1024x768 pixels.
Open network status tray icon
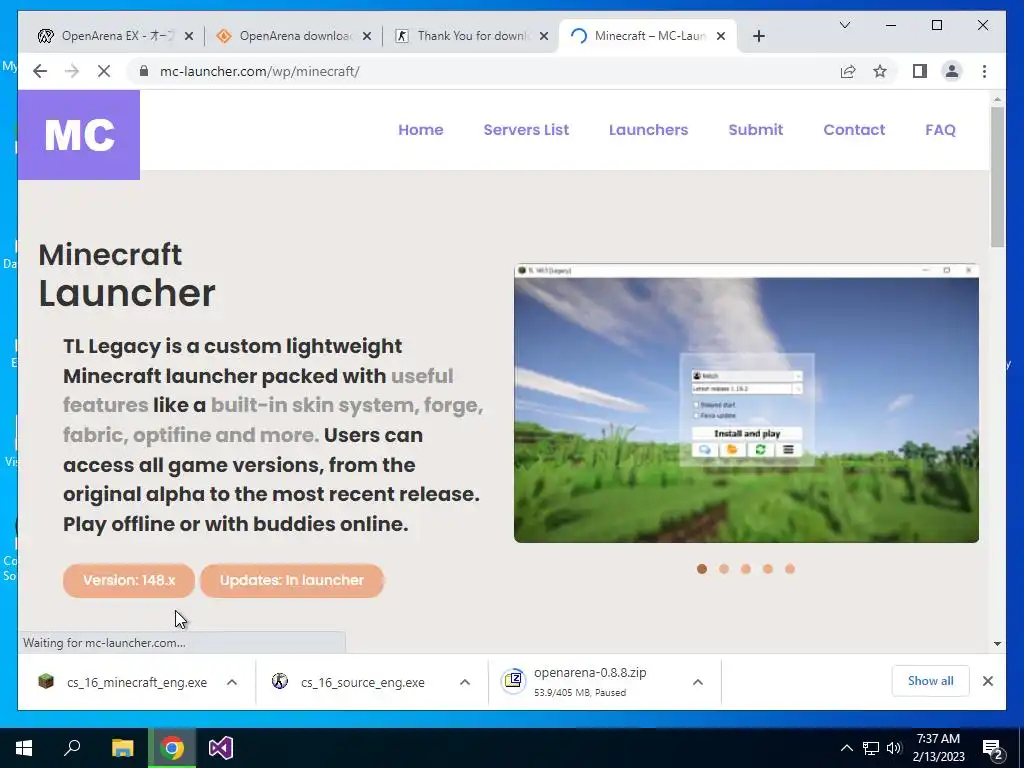(x=871, y=748)
